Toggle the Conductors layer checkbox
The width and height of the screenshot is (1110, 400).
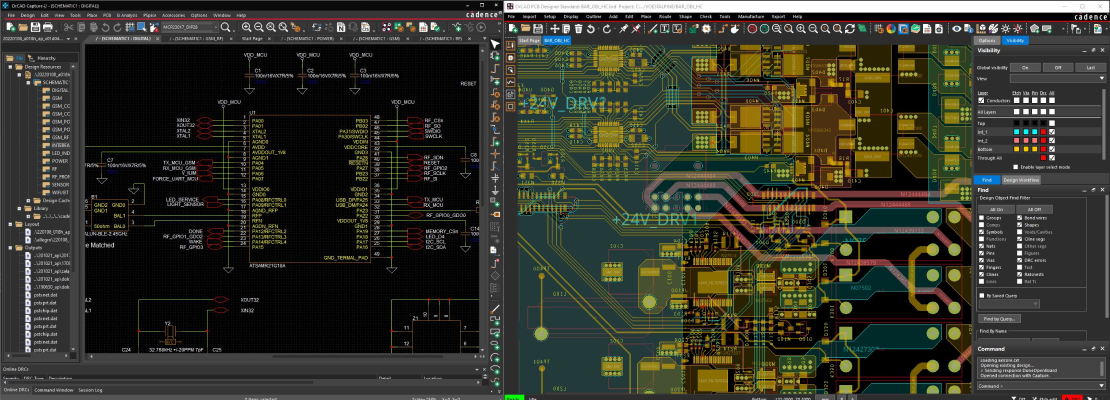pyautogui.click(x=983, y=101)
